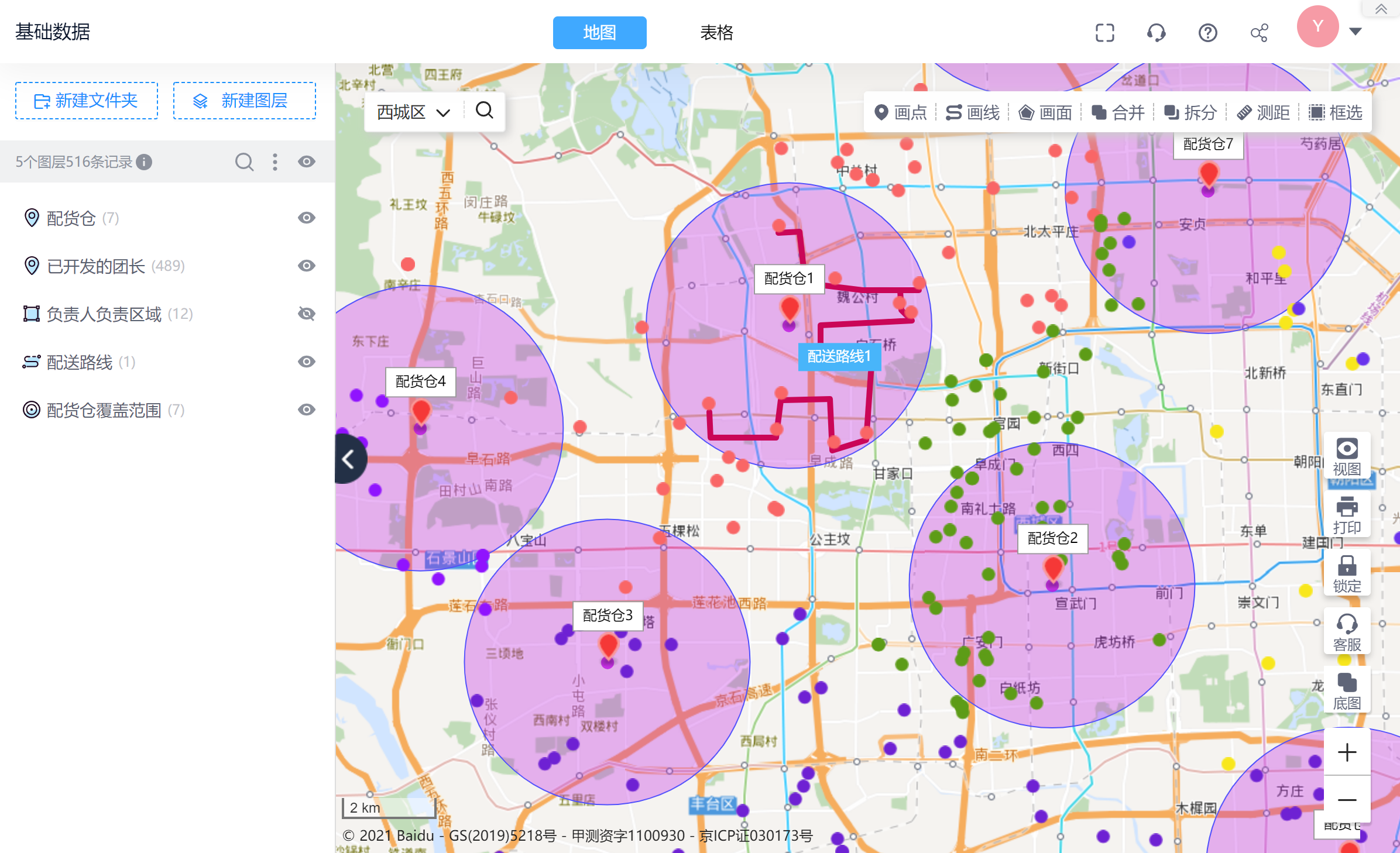
Task: Switch to the 表格 tab
Action: pos(716,33)
